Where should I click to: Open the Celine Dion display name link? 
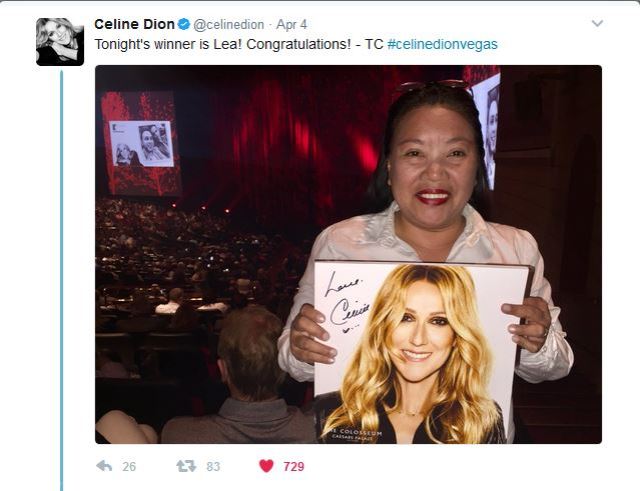click(134, 24)
